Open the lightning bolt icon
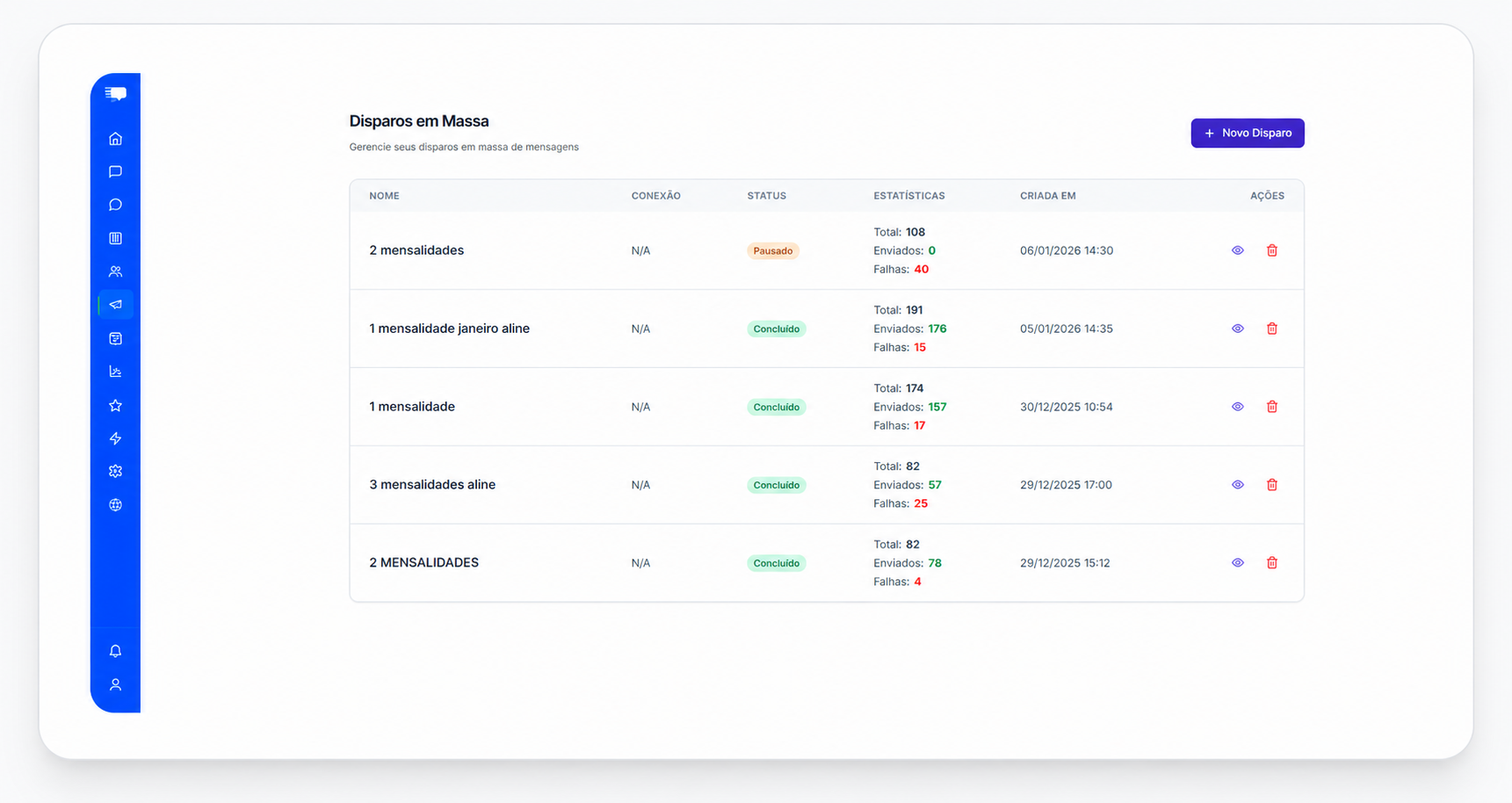1512x803 pixels. click(115, 438)
